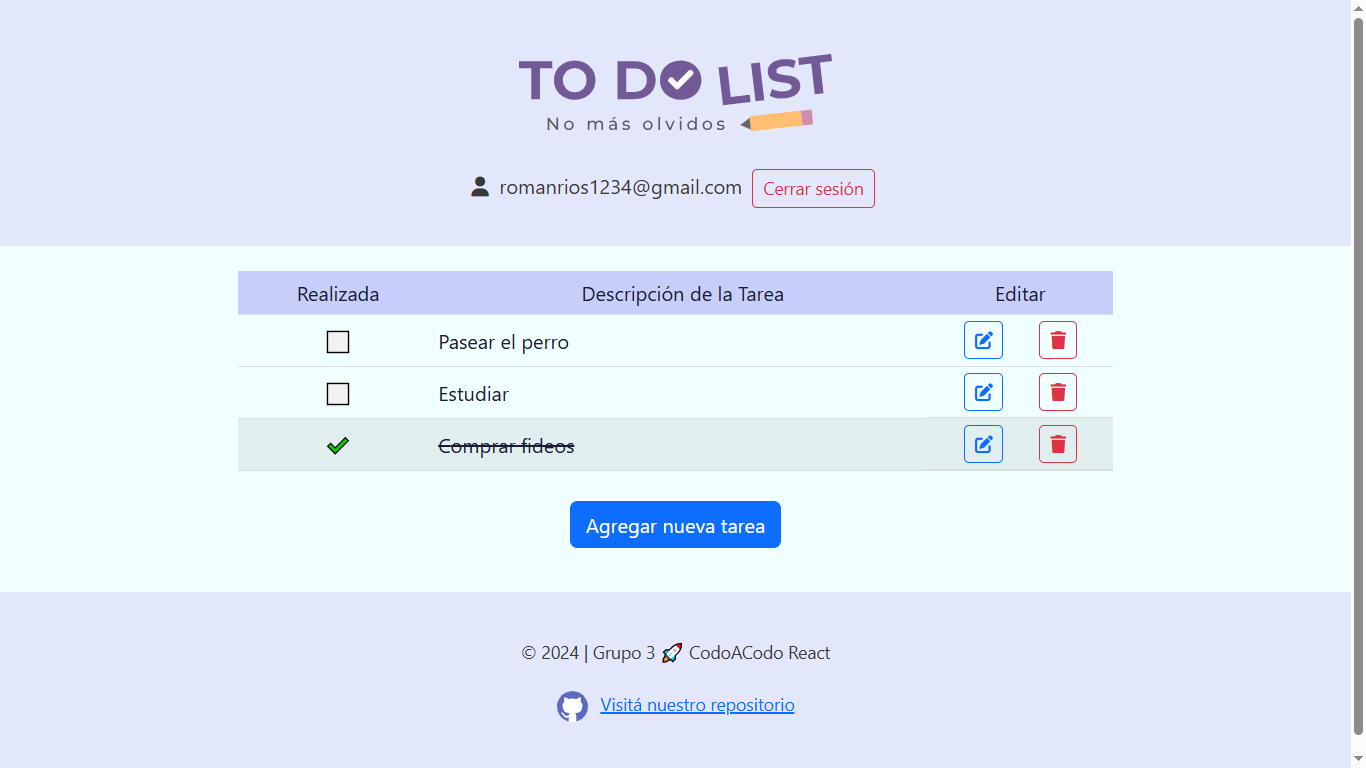
Task: Click the Realizada column header
Action: click(x=338, y=294)
